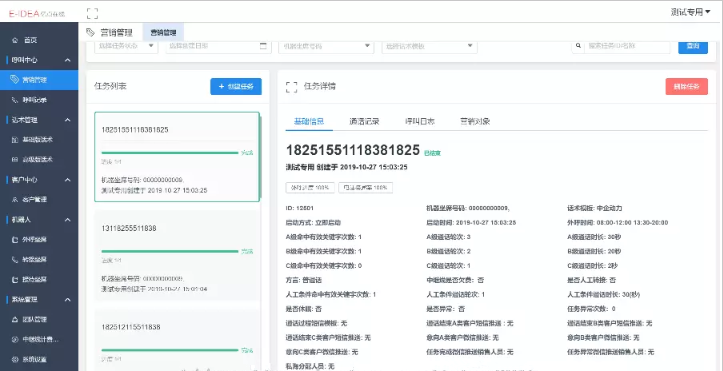Click green 已结束 status label
The width and height of the screenshot is (723, 371).
(x=433, y=153)
